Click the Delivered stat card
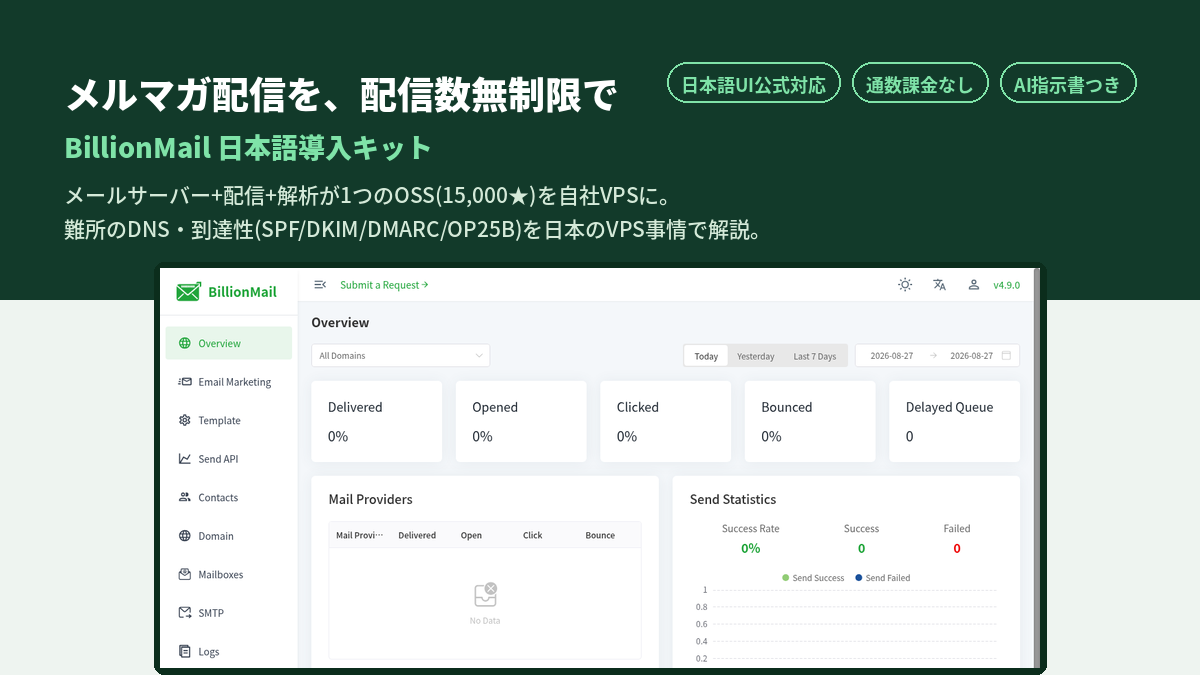 (x=377, y=421)
